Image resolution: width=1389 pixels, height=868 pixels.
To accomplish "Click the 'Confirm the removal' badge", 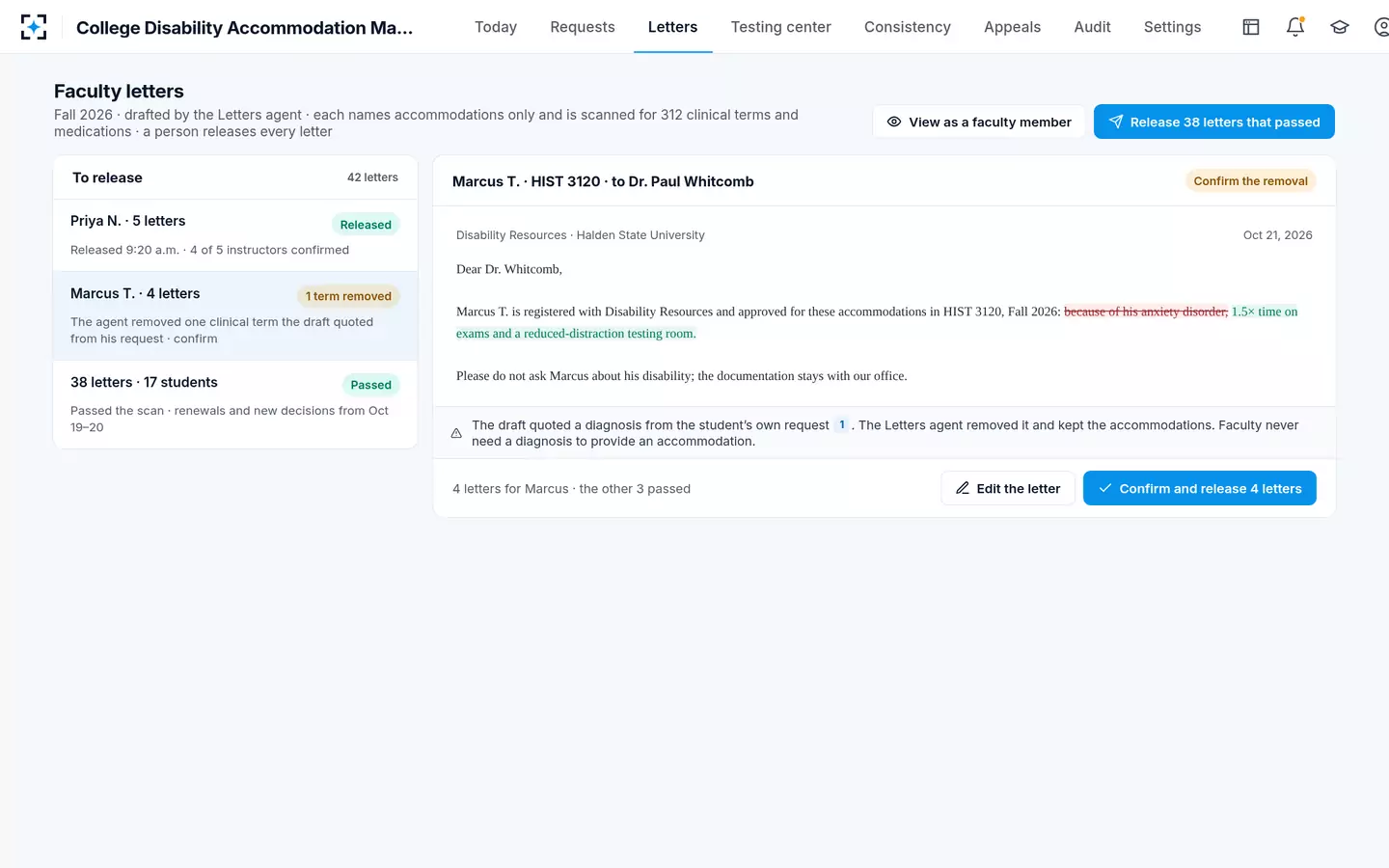I will click(1251, 181).
